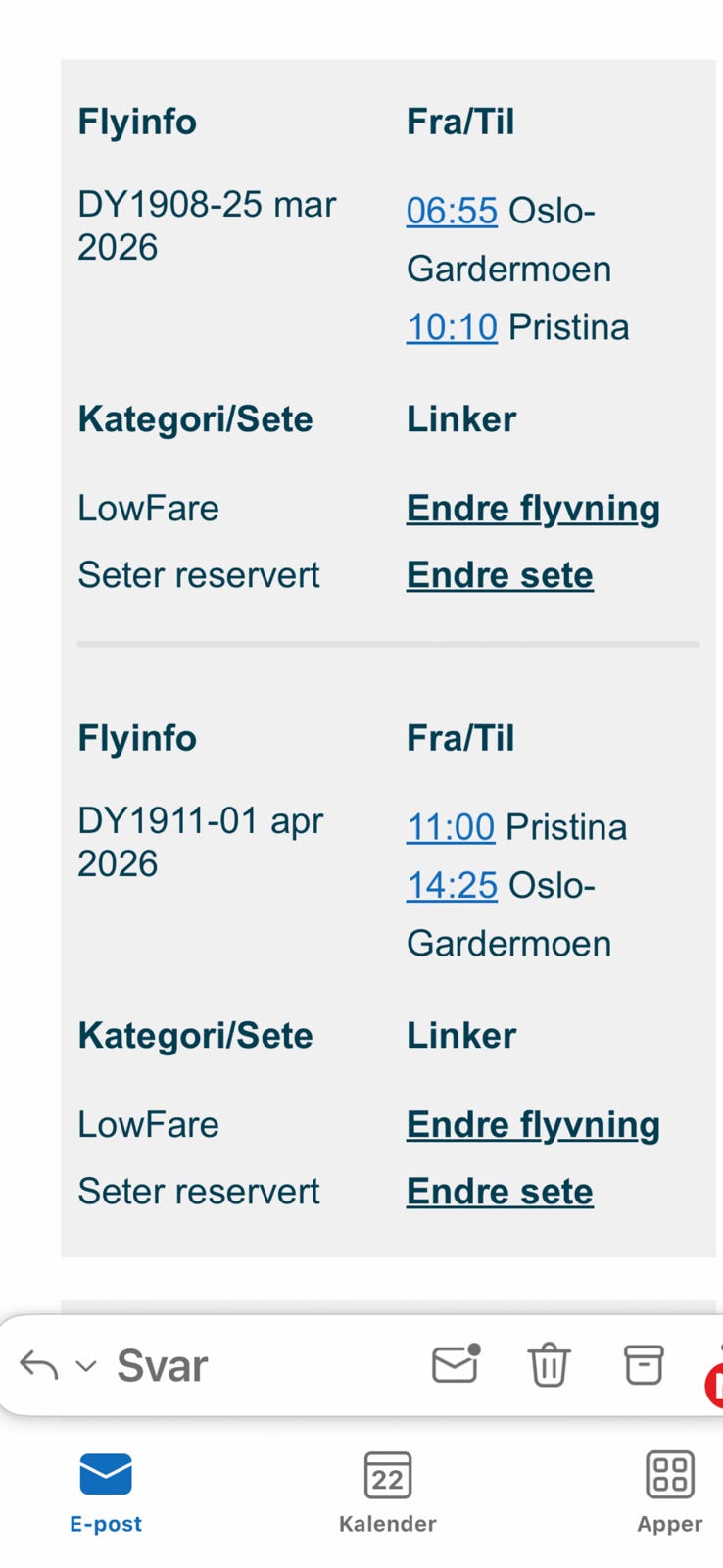Open the Apper tab
The width and height of the screenshot is (723, 1568).
click(670, 1494)
